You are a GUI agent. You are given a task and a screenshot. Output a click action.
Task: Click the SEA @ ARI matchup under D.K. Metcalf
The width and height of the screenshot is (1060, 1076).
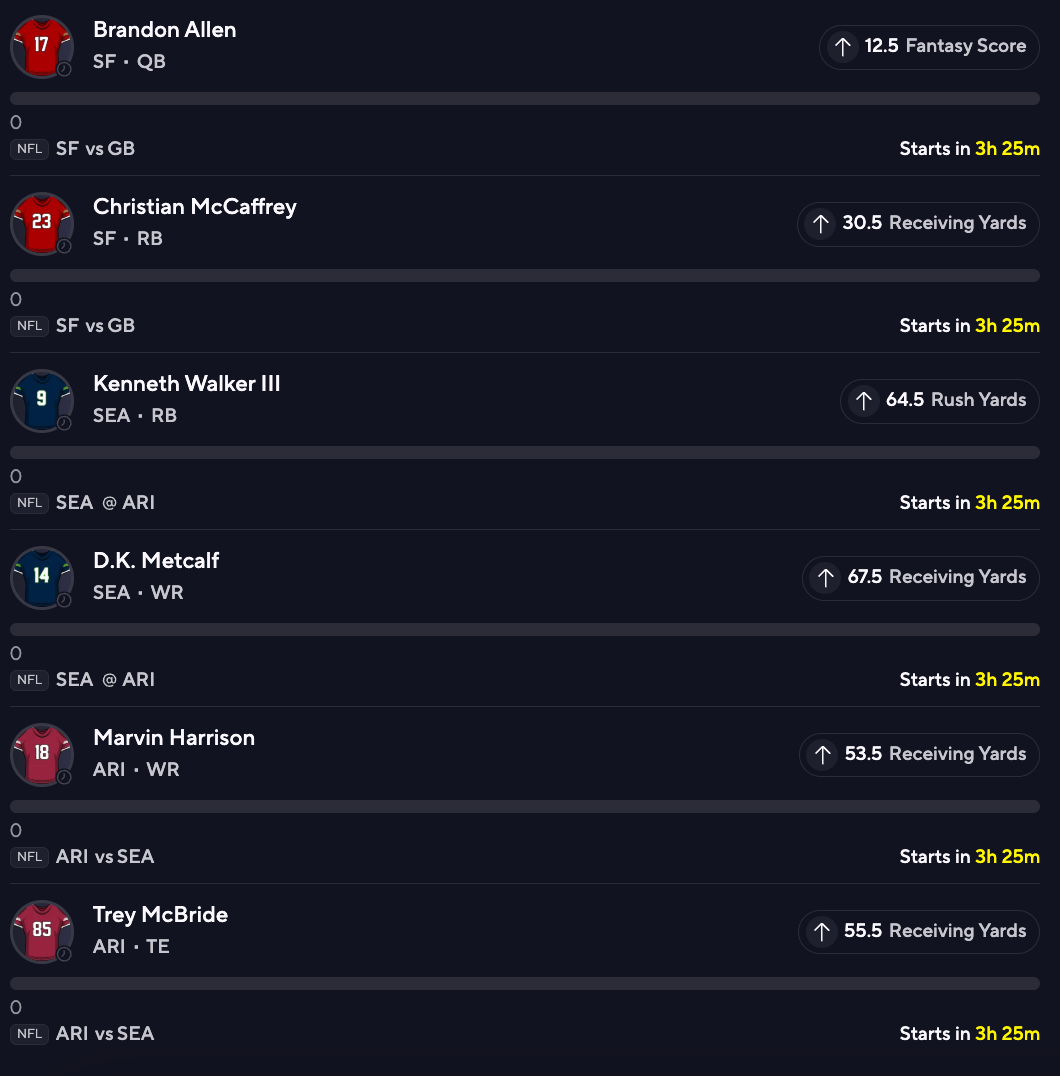click(x=105, y=680)
